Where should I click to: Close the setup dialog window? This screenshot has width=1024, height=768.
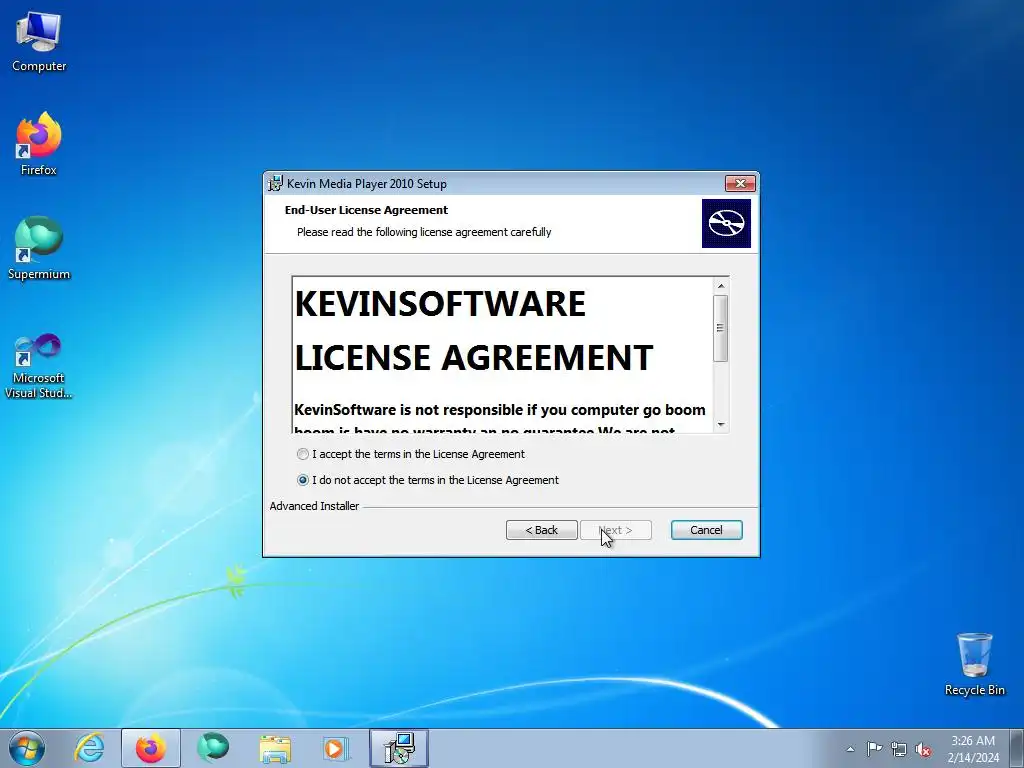coord(740,184)
